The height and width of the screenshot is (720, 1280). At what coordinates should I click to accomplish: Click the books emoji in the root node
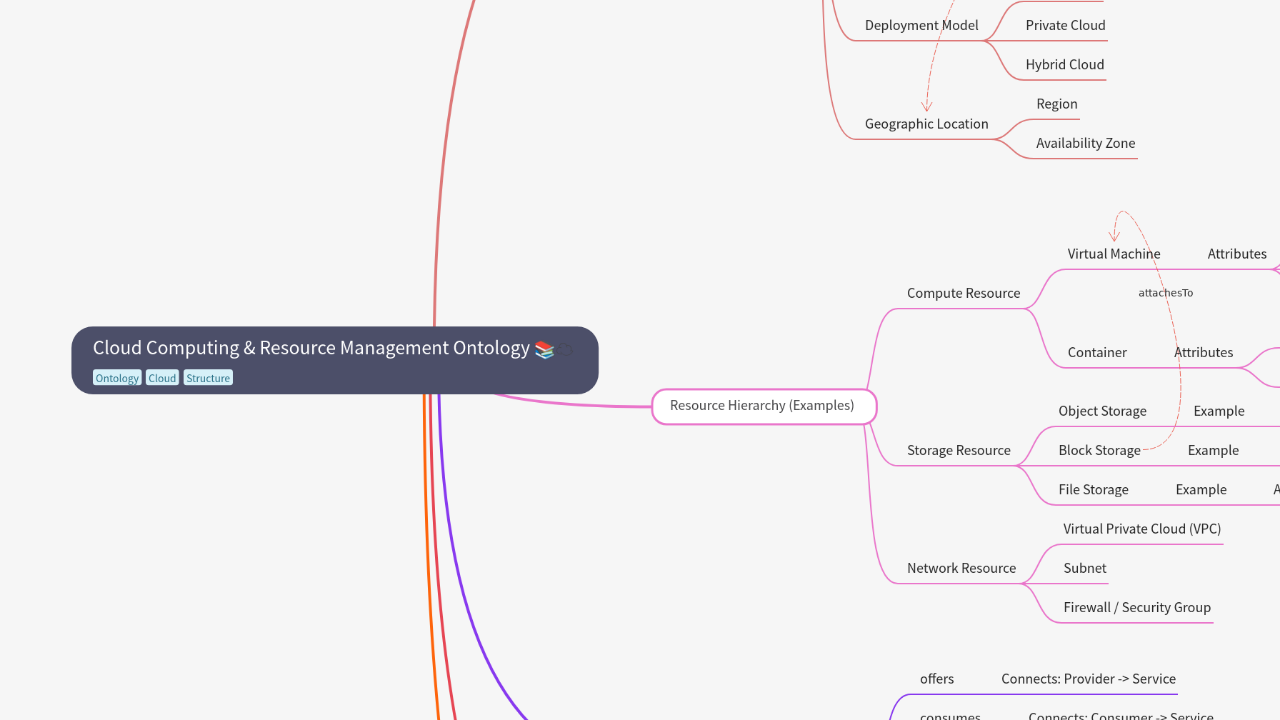pyautogui.click(x=544, y=349)
